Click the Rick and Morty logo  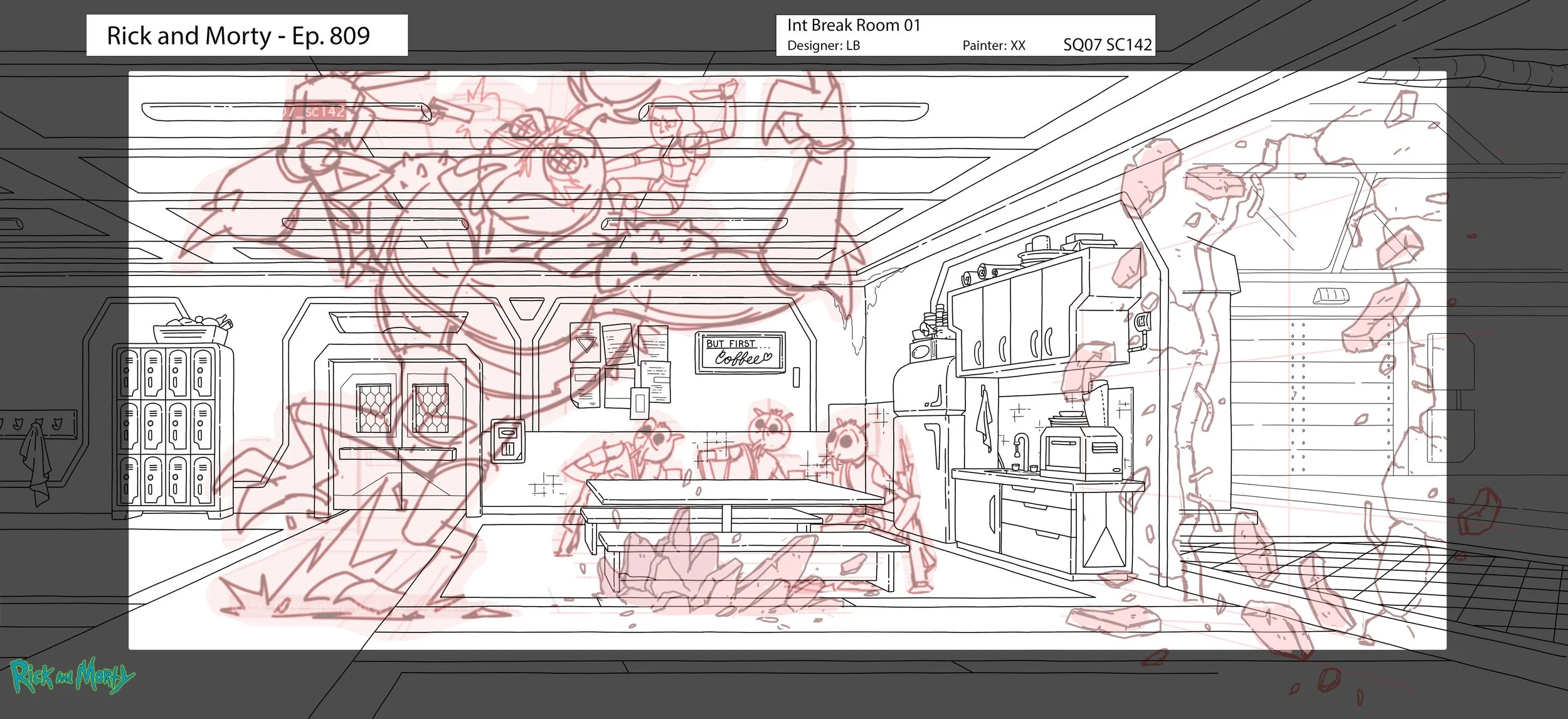pos(73,676)
